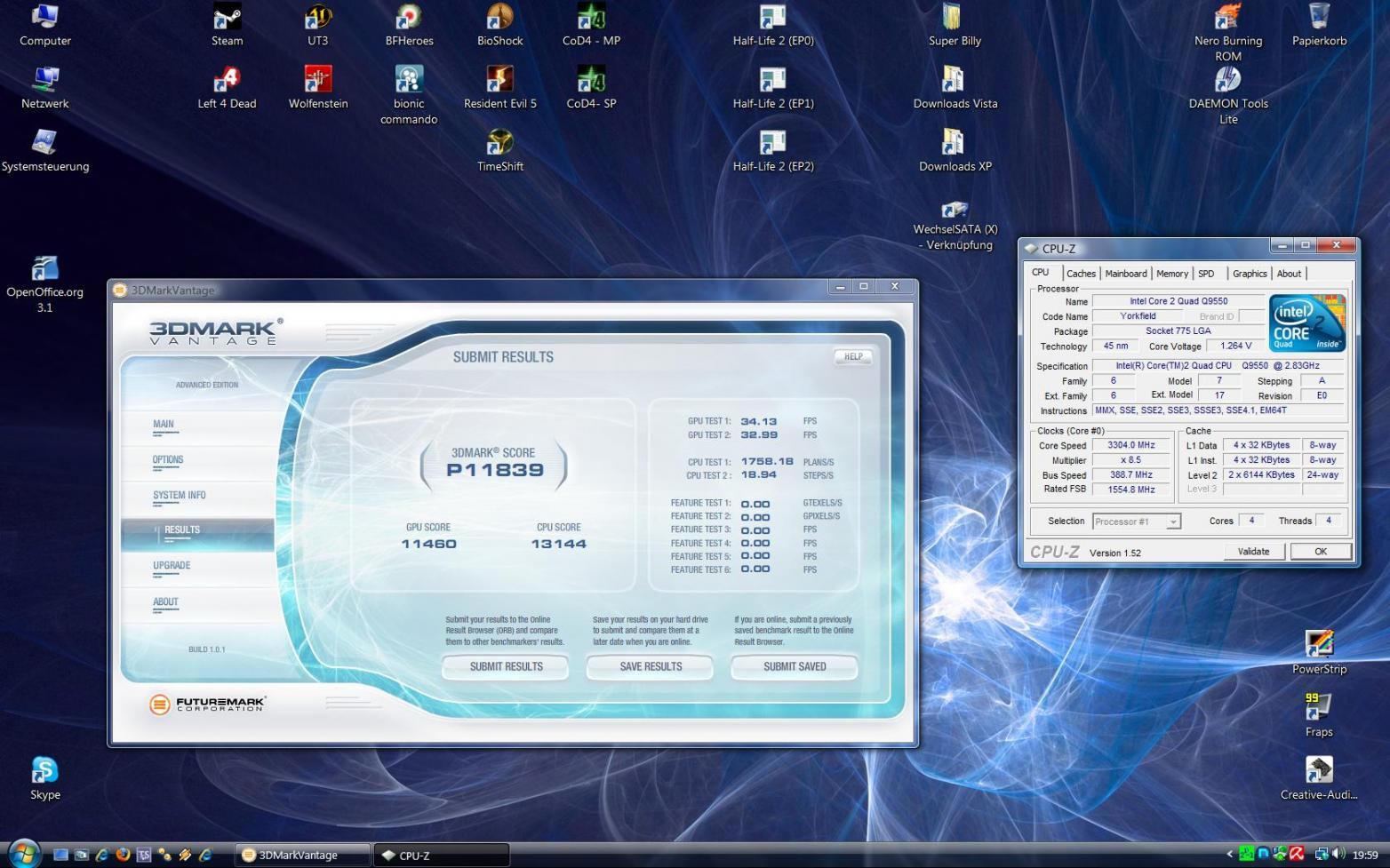1390x868 pixels.
Task: Click OK button in CPU-Z
Action: [x=1321, y=552]
